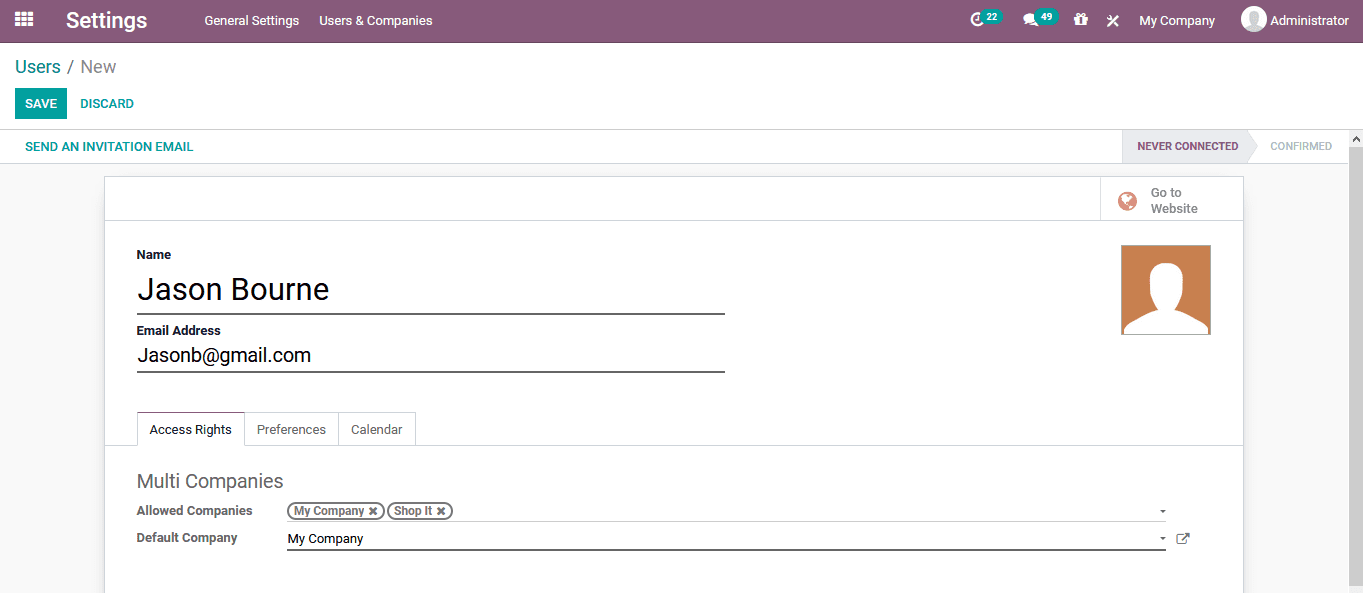Screen dimensions: 1363x593
Task: Click the user profile photo placeholder
Action: (1166, 290)
